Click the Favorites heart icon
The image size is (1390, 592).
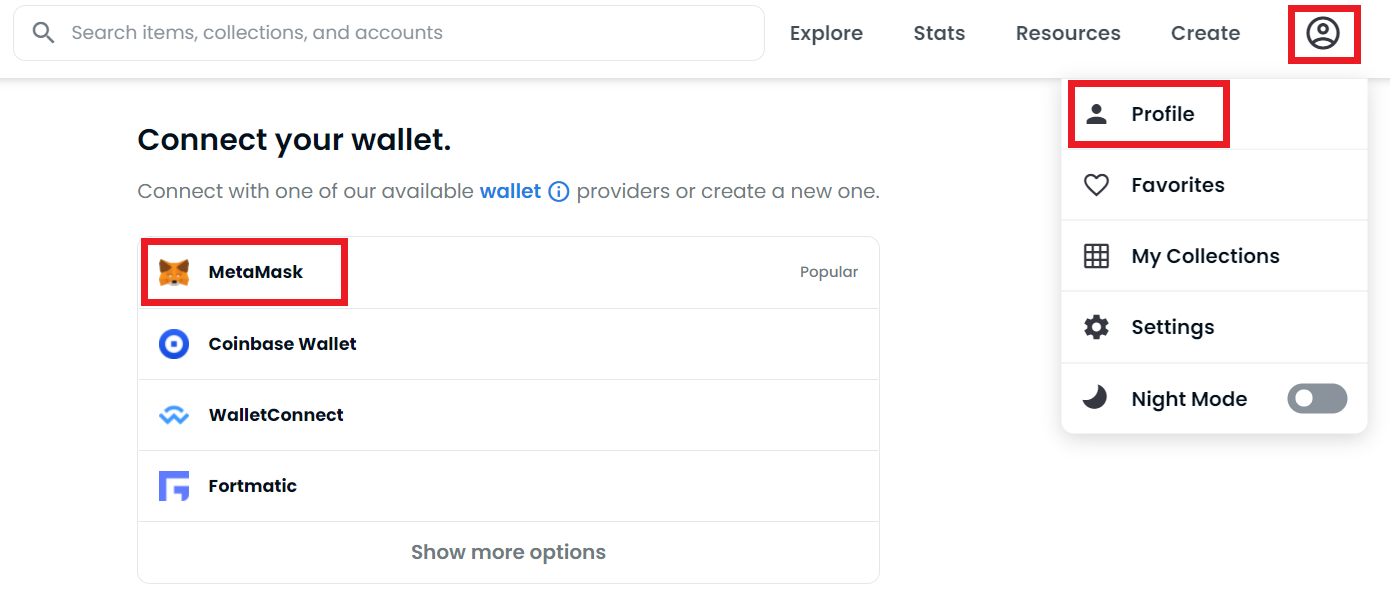pos(1097,185)
